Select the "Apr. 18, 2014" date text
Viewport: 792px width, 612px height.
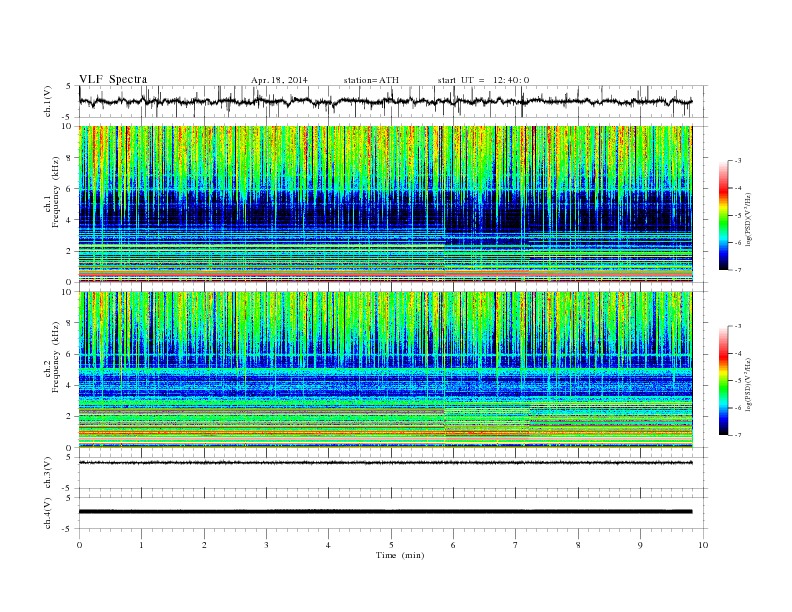coord(279,80)
